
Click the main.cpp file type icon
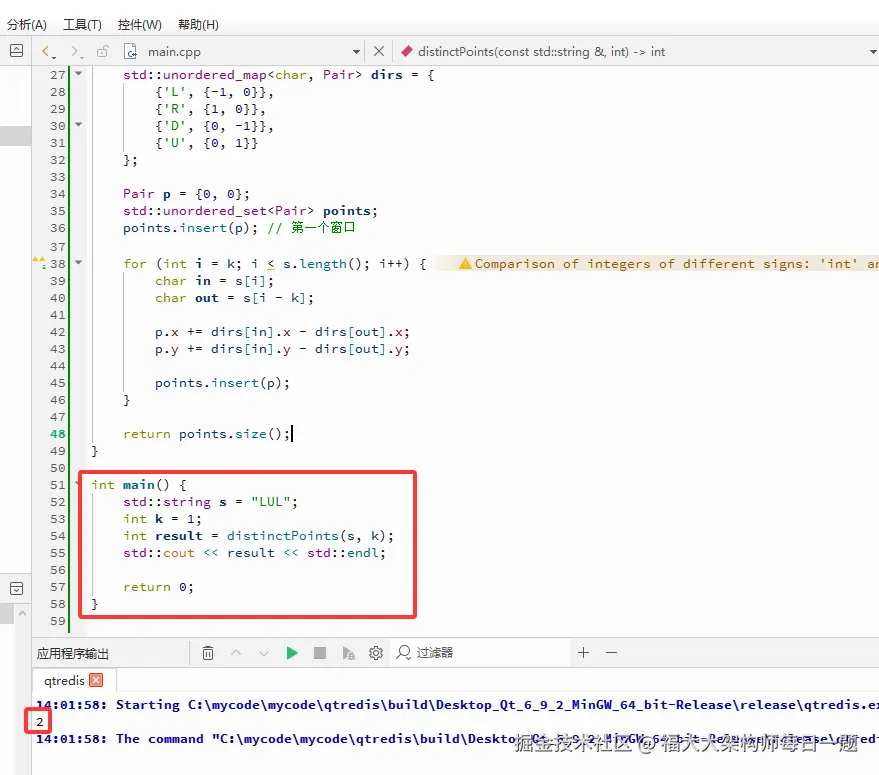click(x=130, y=52)
